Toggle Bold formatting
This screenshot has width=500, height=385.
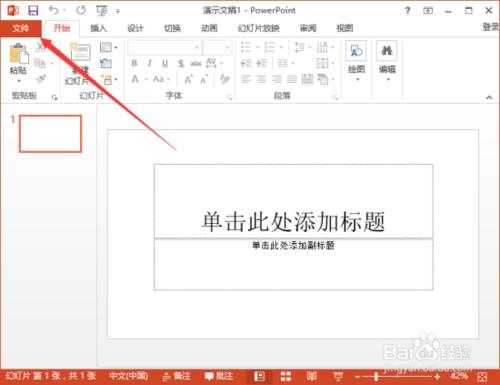click(134, 63)
